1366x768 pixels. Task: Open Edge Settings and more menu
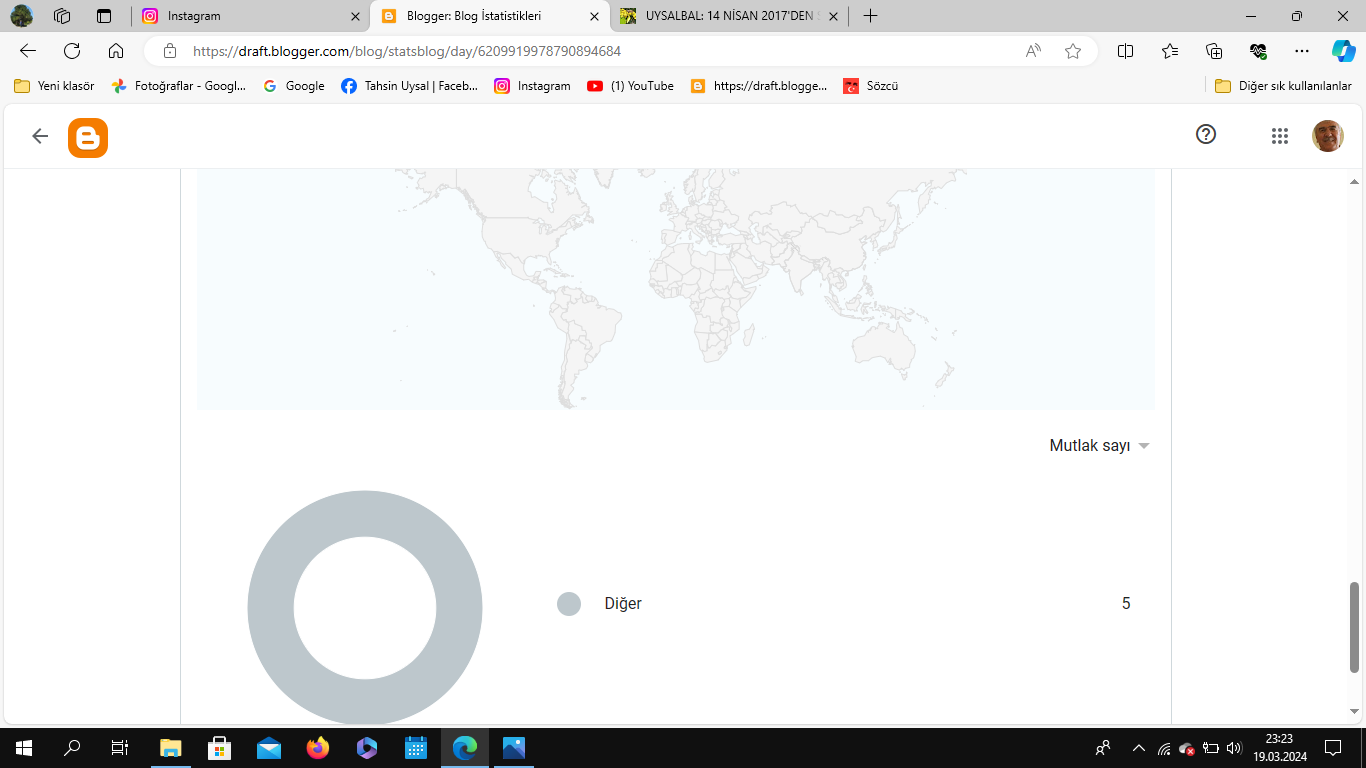point(1301,51)
